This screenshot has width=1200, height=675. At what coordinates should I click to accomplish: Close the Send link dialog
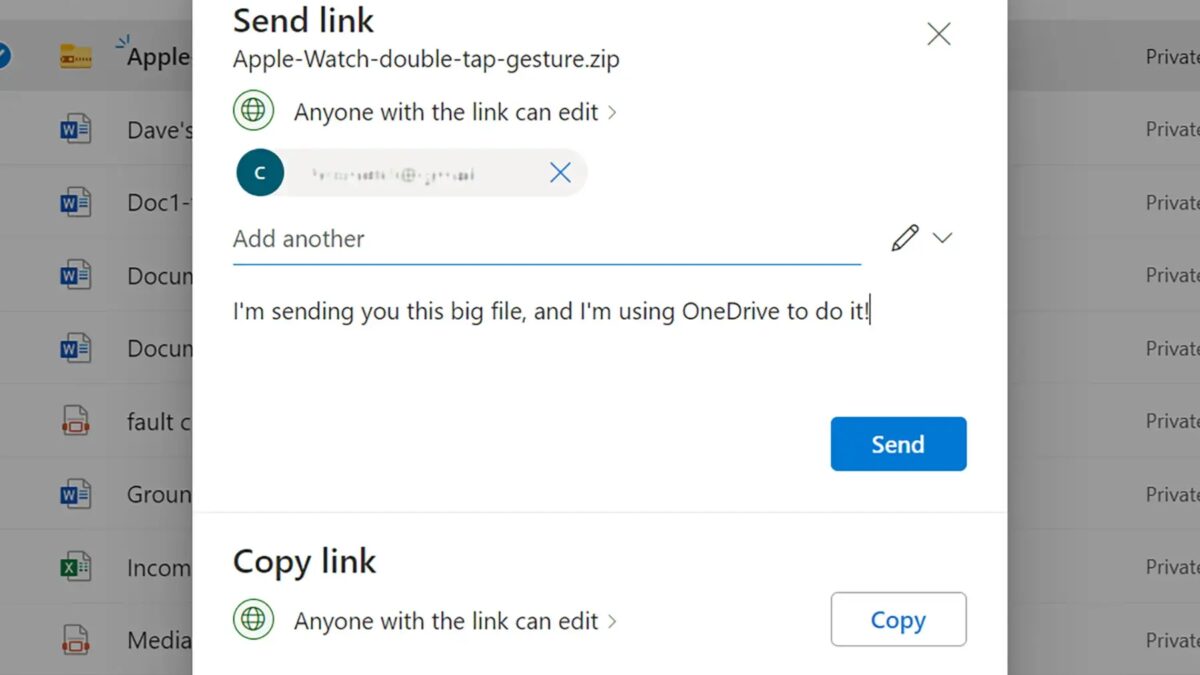[x=938, y=34]
